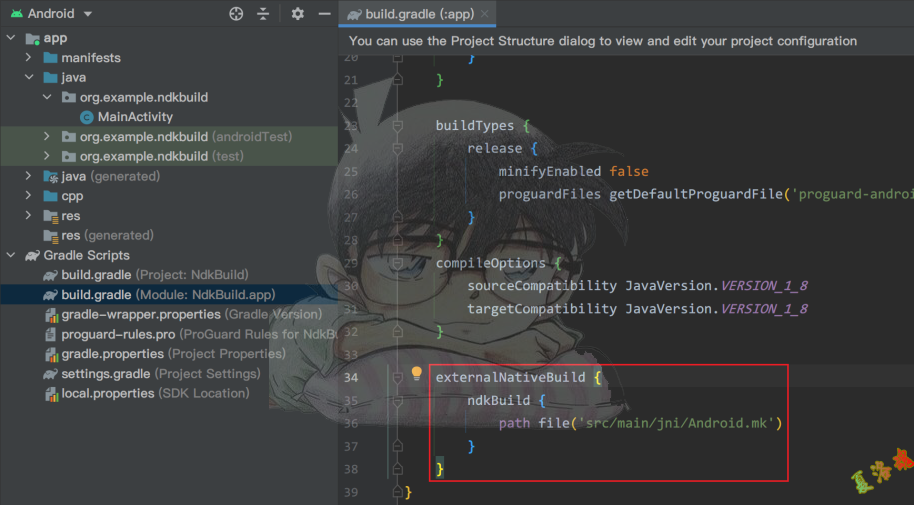This screenshot has height=505, width=914.
Task: Click the settings.gradle elephant icon
Action: pos(51,374)
